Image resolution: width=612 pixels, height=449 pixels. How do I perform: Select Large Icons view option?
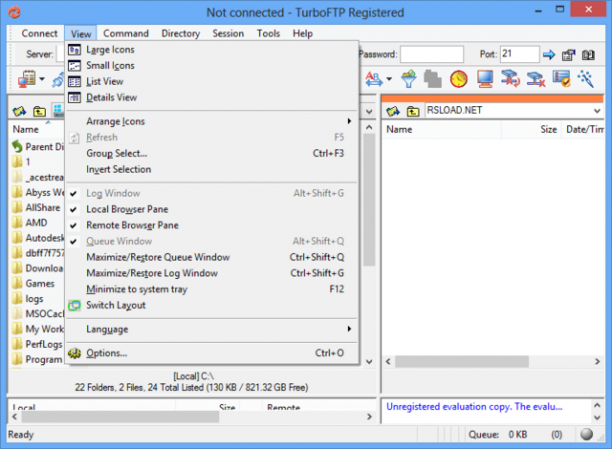click(212, 50)
